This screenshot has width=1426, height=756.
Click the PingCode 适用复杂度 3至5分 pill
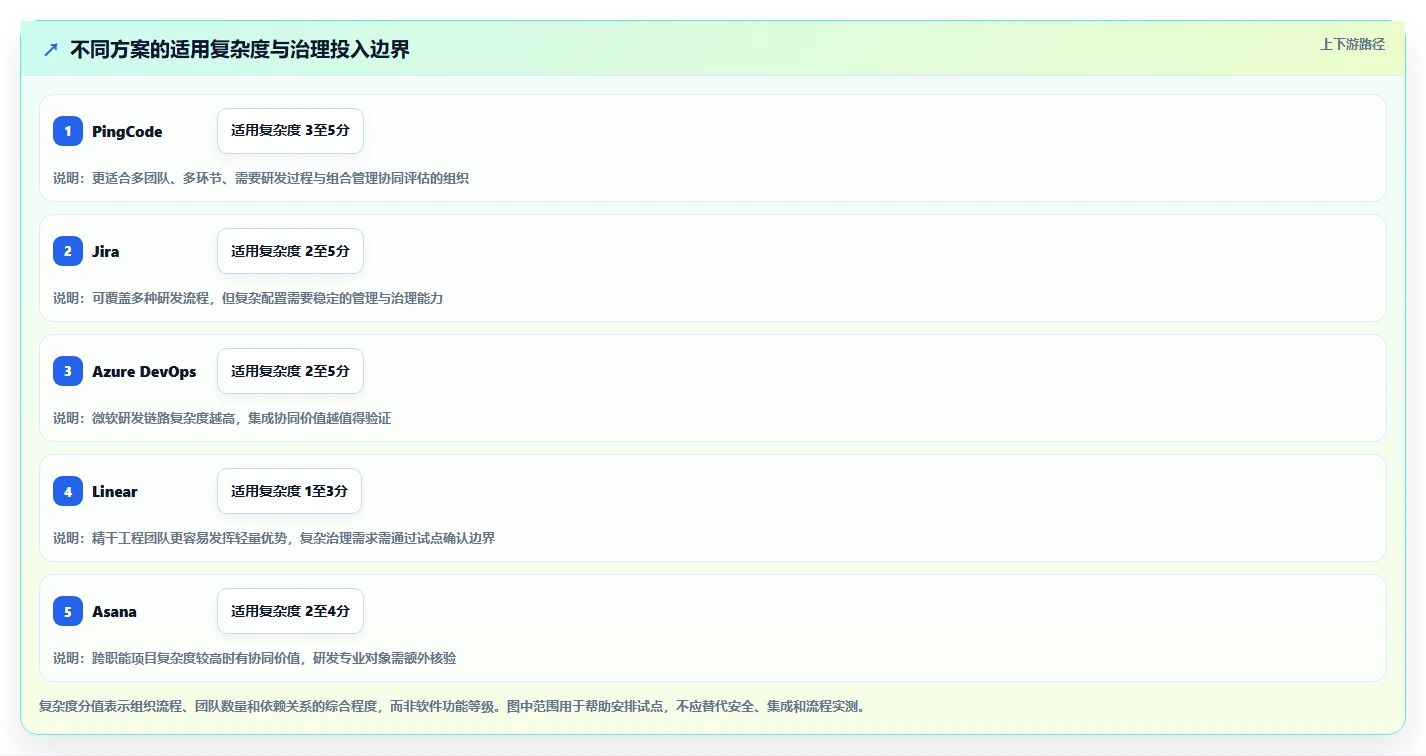click(290, 131)
